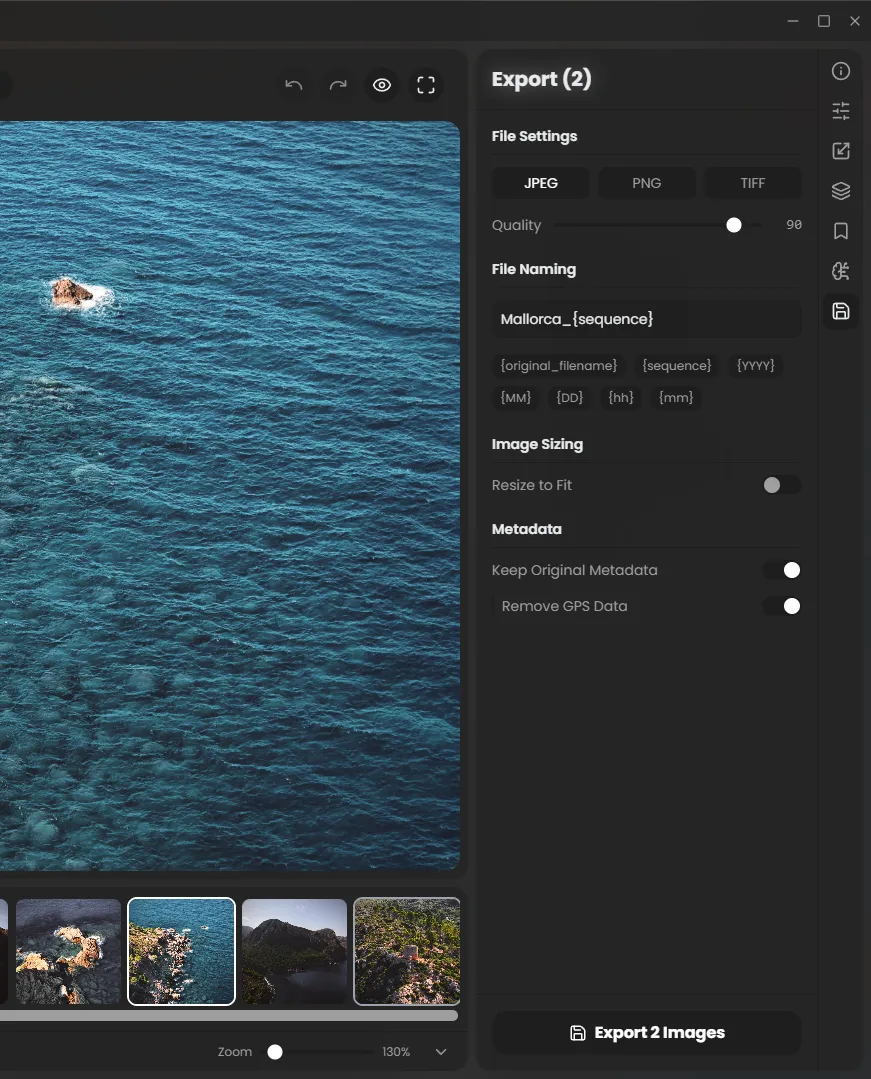Viewport: 871px width, 1079px height.
Task: Enter fullscreen preview mode
Action: tap(426, 85)
